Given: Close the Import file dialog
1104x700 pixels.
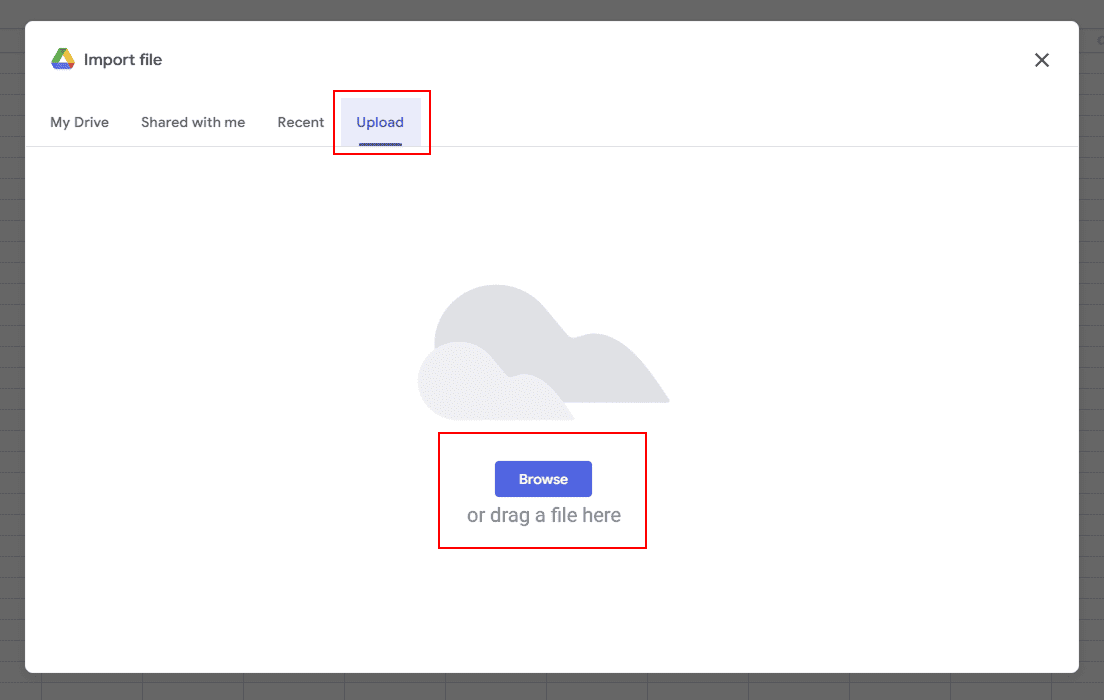Looking at the screenshot, I should coord(1041,60).
